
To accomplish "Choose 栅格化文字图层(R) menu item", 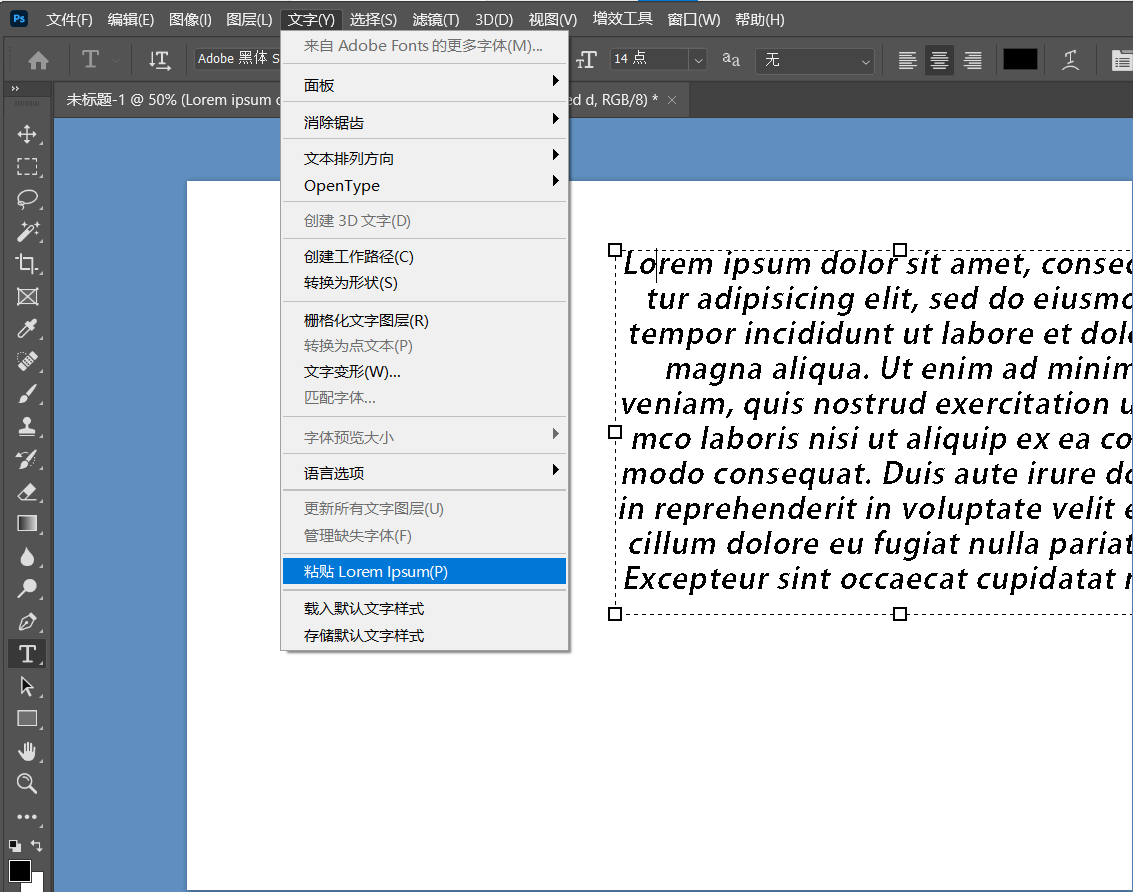I will [x=424, y=320].
